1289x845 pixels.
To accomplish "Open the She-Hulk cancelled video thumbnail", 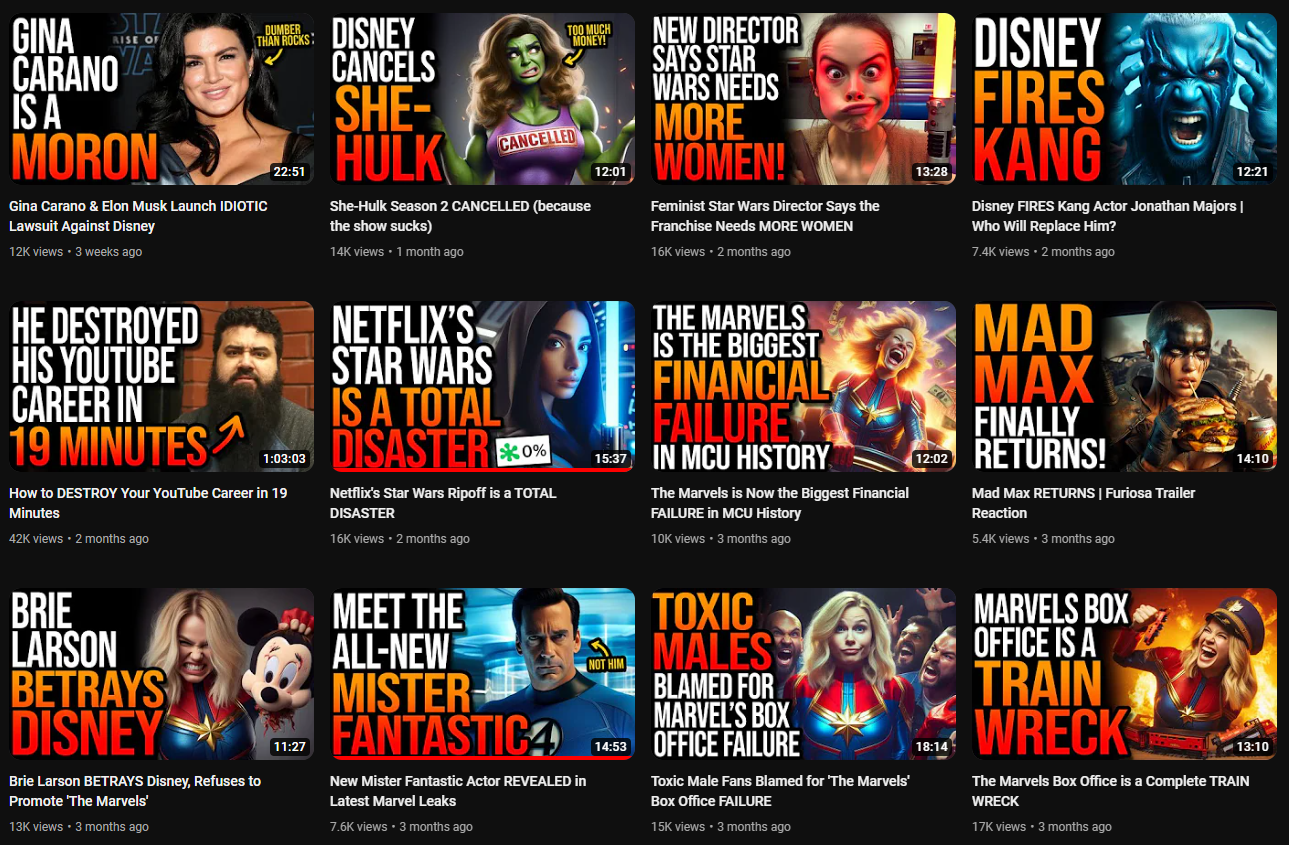I will point(482,99).
